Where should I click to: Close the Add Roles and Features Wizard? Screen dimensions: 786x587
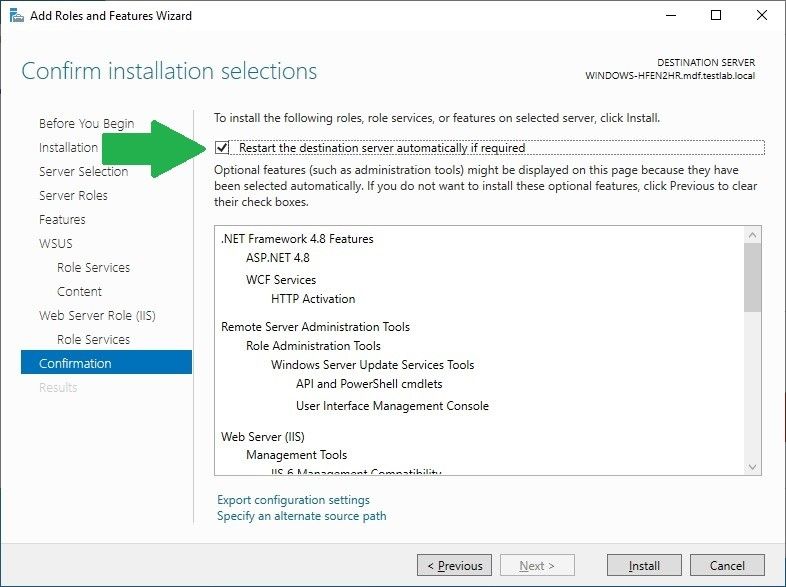(x=761, y=16)
